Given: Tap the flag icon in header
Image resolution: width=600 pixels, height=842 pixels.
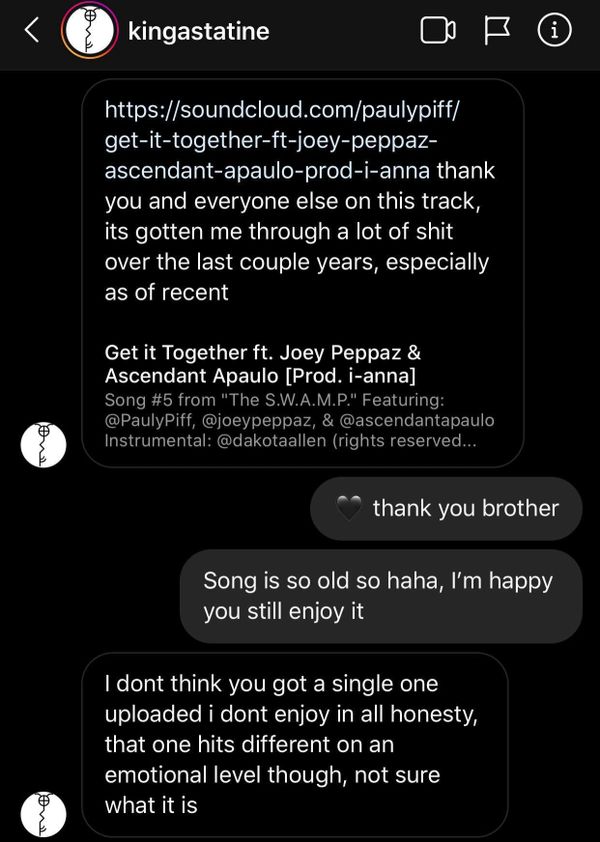Looking at the screenshot, I should [497, 32].
